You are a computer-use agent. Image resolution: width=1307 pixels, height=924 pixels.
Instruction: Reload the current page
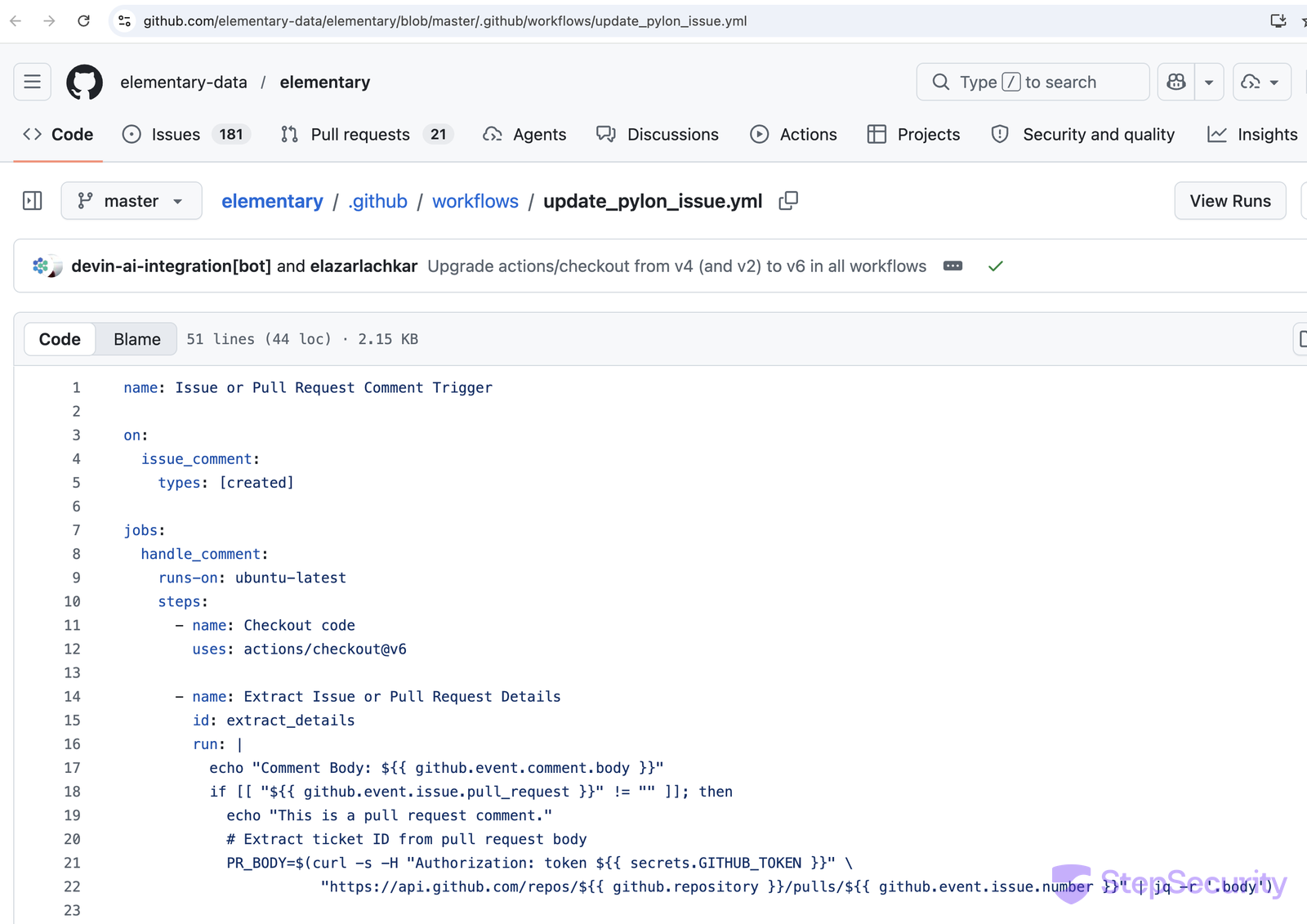(83, 21)
